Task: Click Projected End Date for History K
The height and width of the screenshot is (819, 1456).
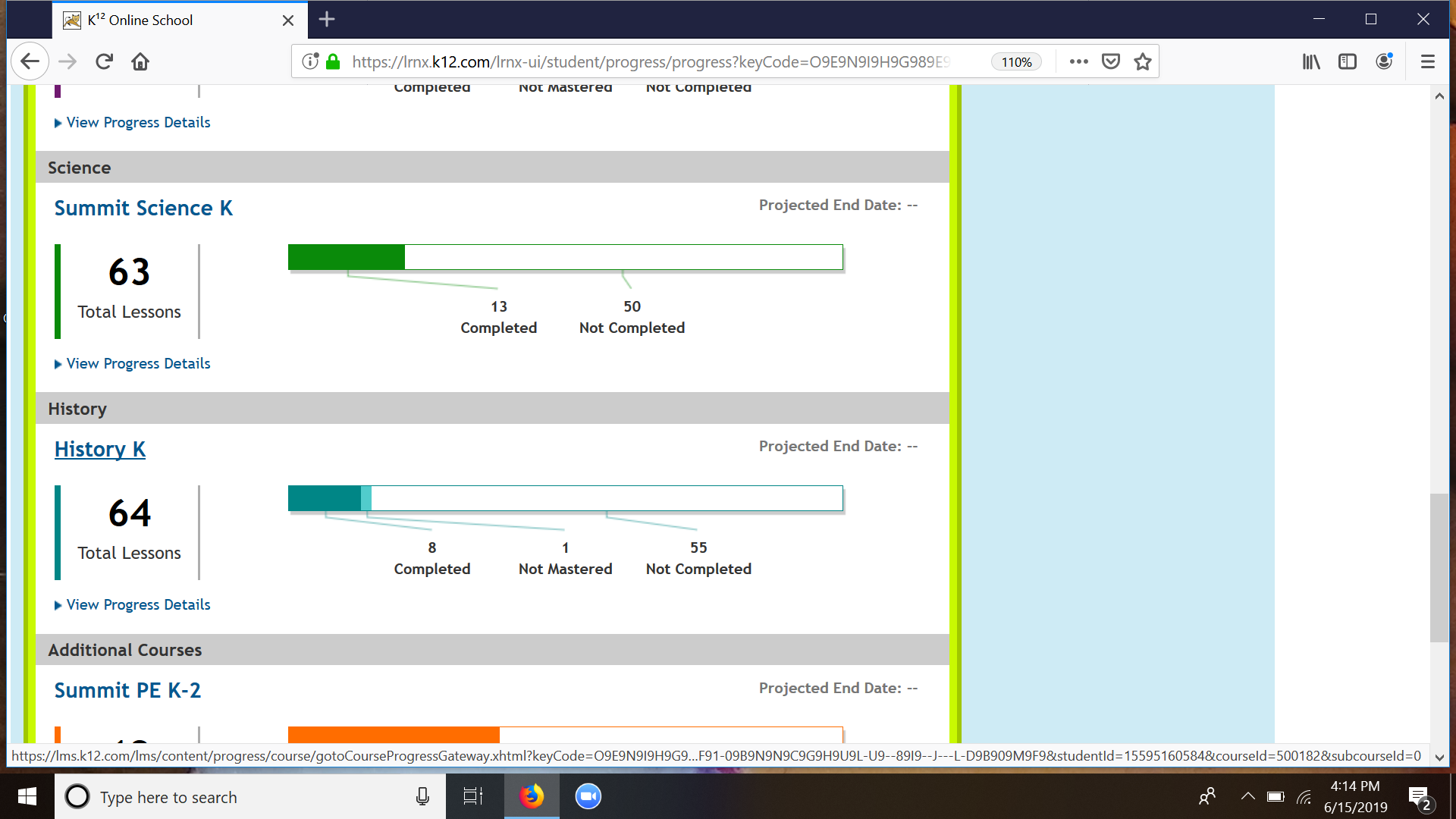Action: [x=838, y=447]
